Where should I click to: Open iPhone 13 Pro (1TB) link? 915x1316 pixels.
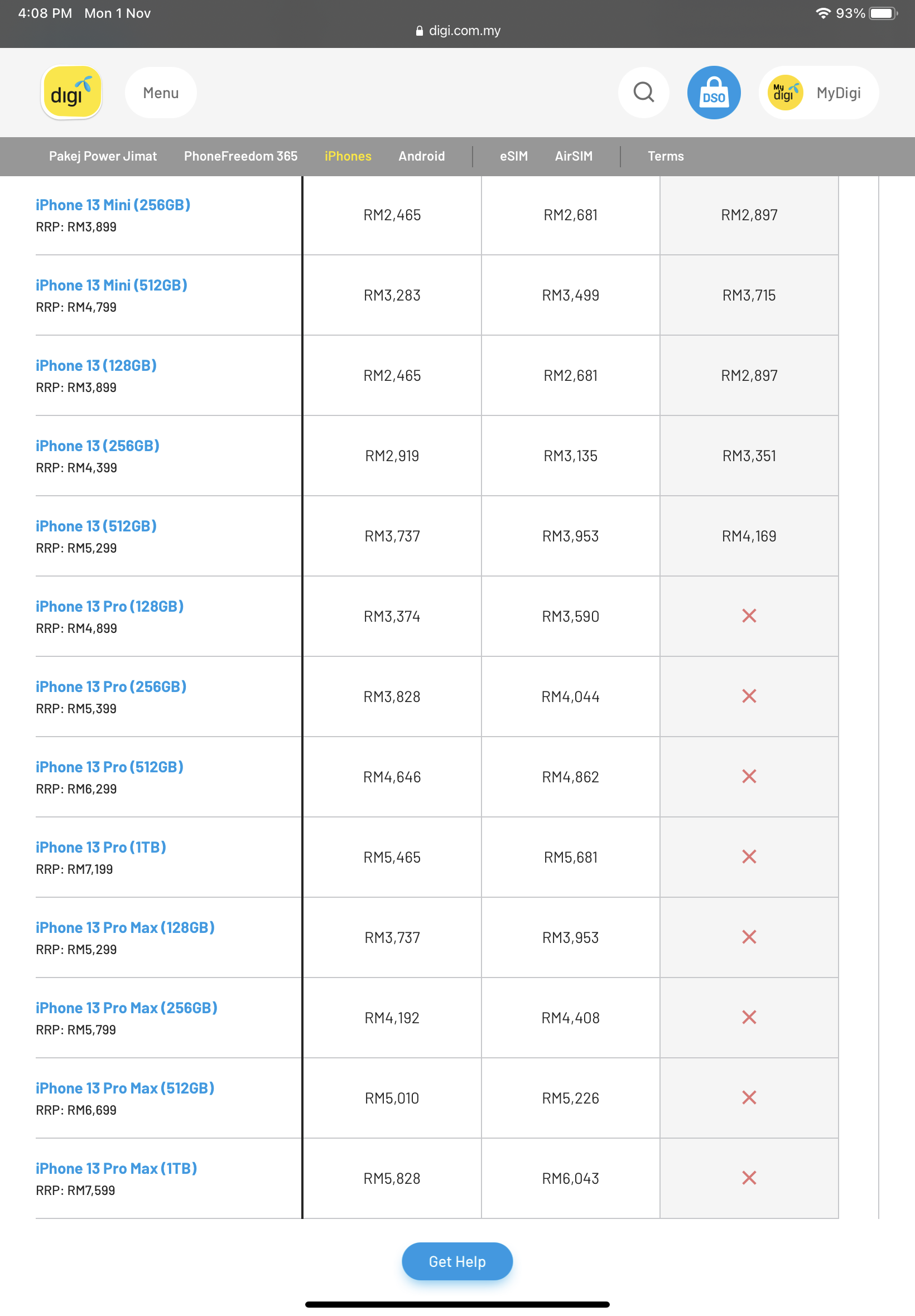[101, 847]
